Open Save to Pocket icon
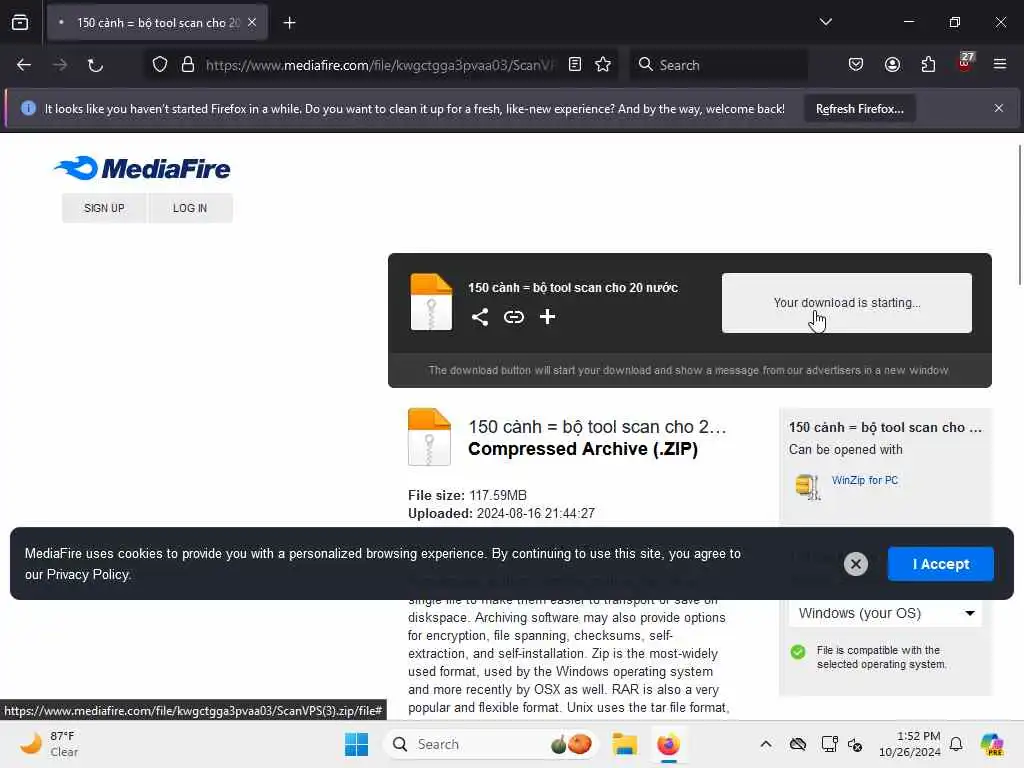Viewport: 1024px width, 768px height. pyautogui.click(x=856, y=65)
